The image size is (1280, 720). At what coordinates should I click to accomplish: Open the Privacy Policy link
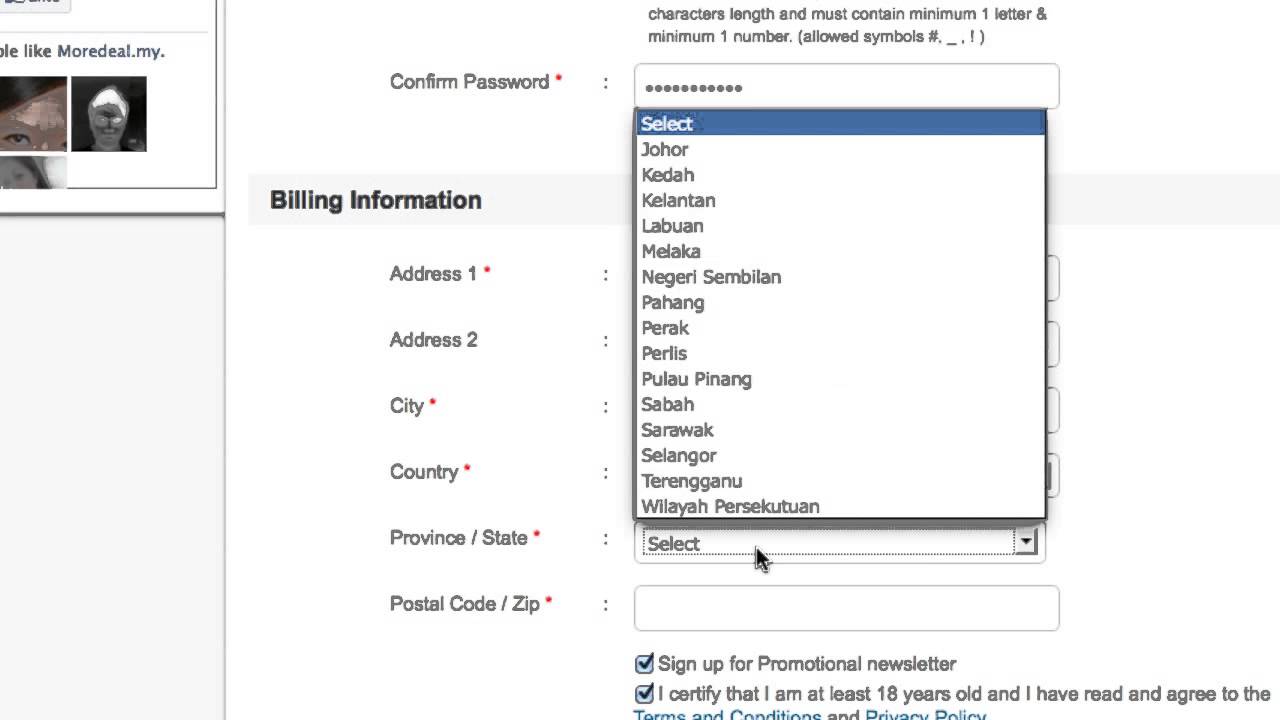925,716
